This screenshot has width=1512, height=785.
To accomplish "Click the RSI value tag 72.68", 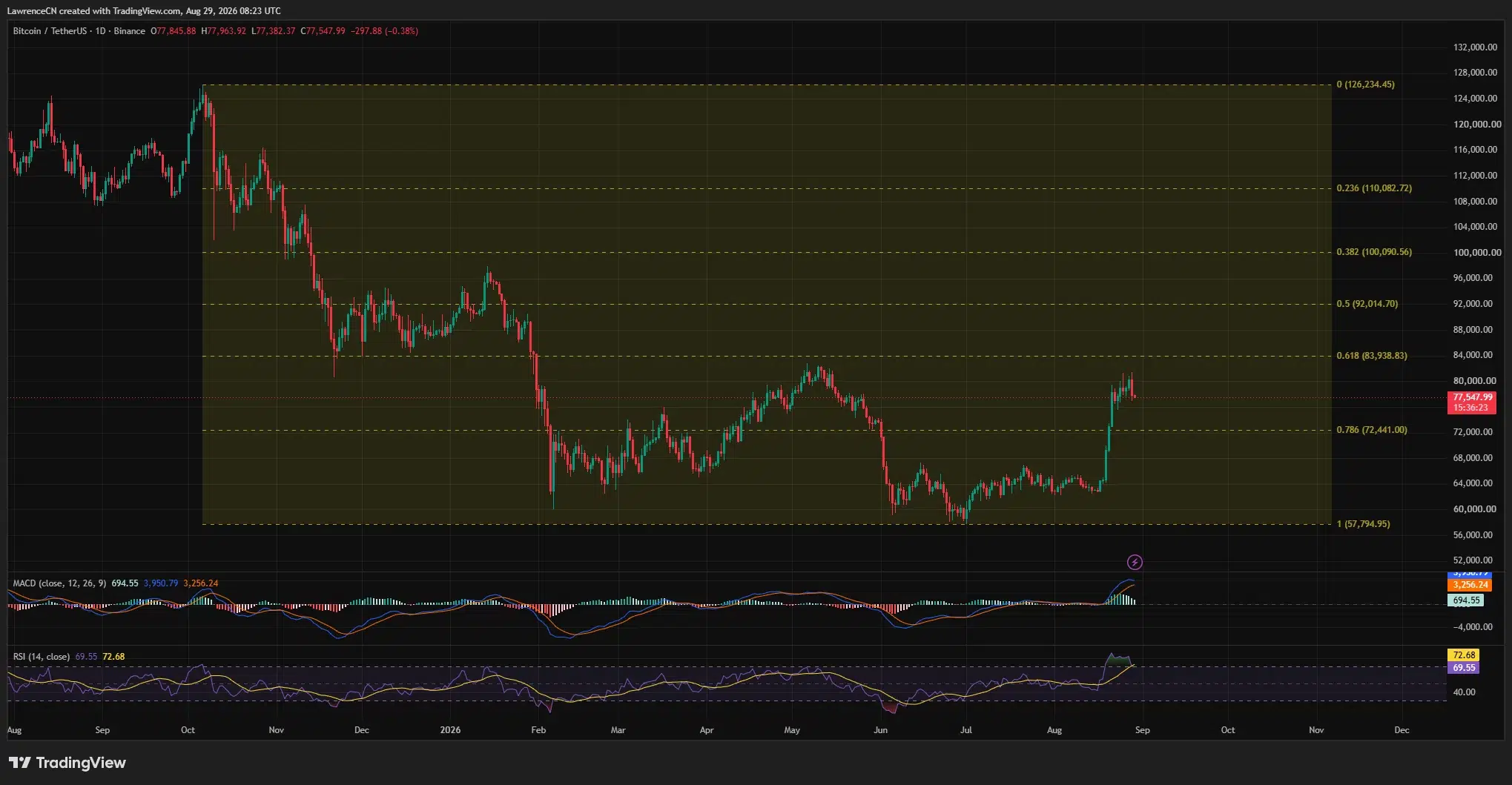I will pyautogui.click(x=1463, y=655).
